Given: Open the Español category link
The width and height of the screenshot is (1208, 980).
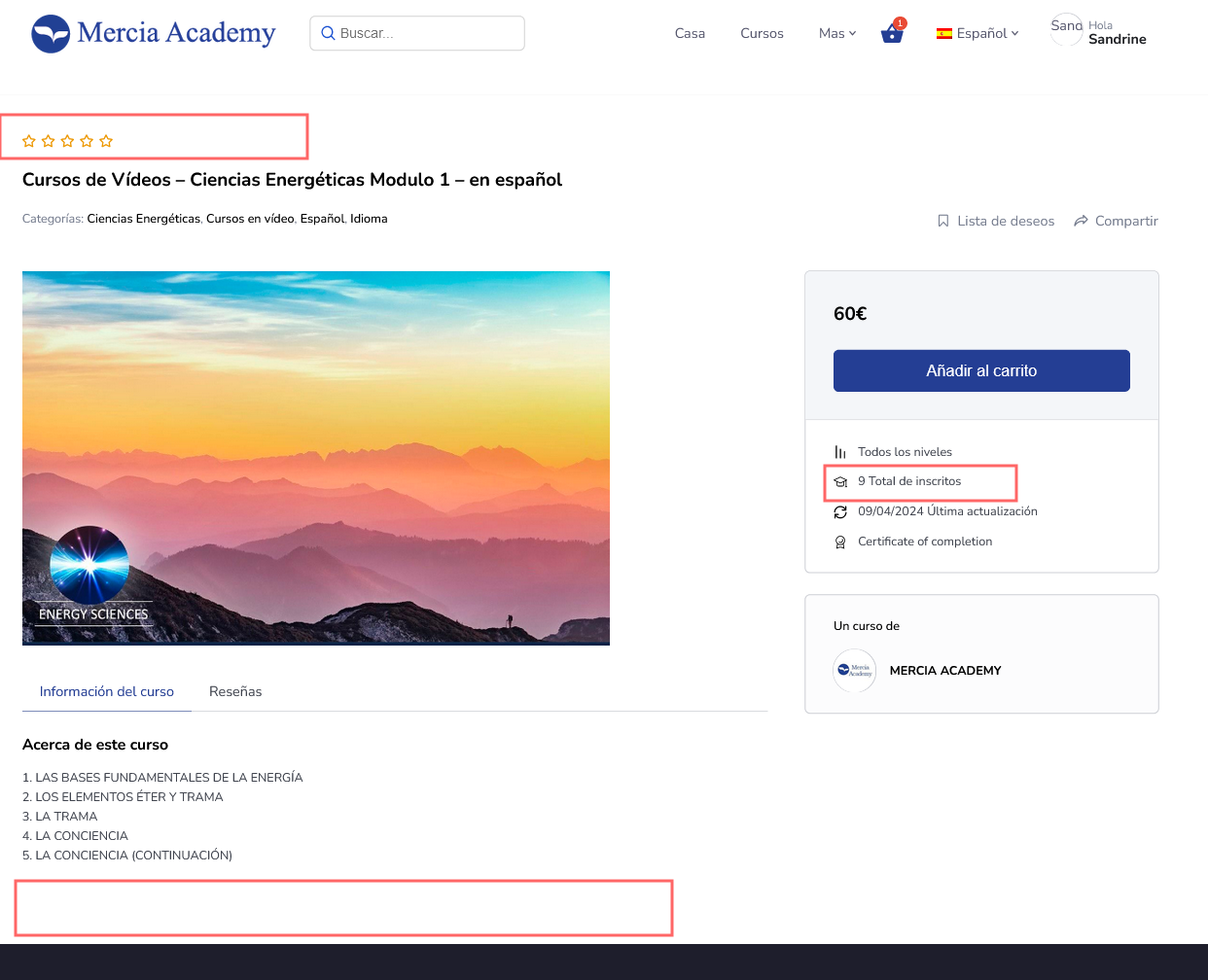Looking at the screenshot, I should 322,219.
